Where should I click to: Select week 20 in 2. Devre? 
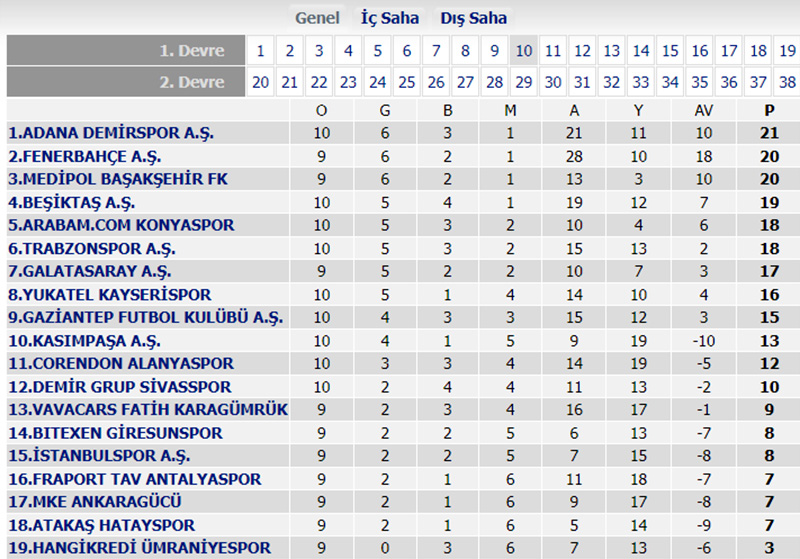tap(260, 82)
